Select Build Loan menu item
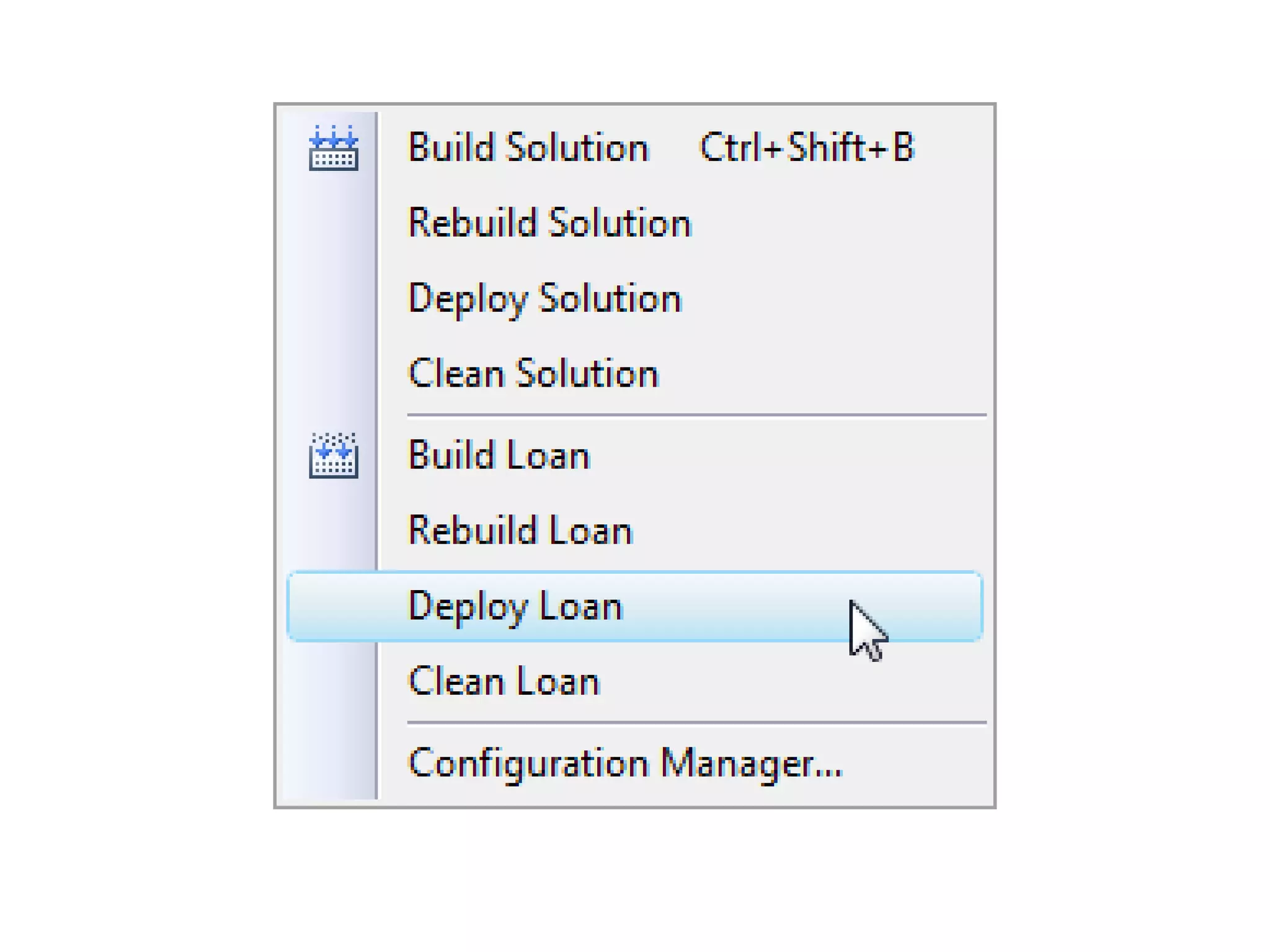Viewport: 1270px width, 952px height. [635, 456]
